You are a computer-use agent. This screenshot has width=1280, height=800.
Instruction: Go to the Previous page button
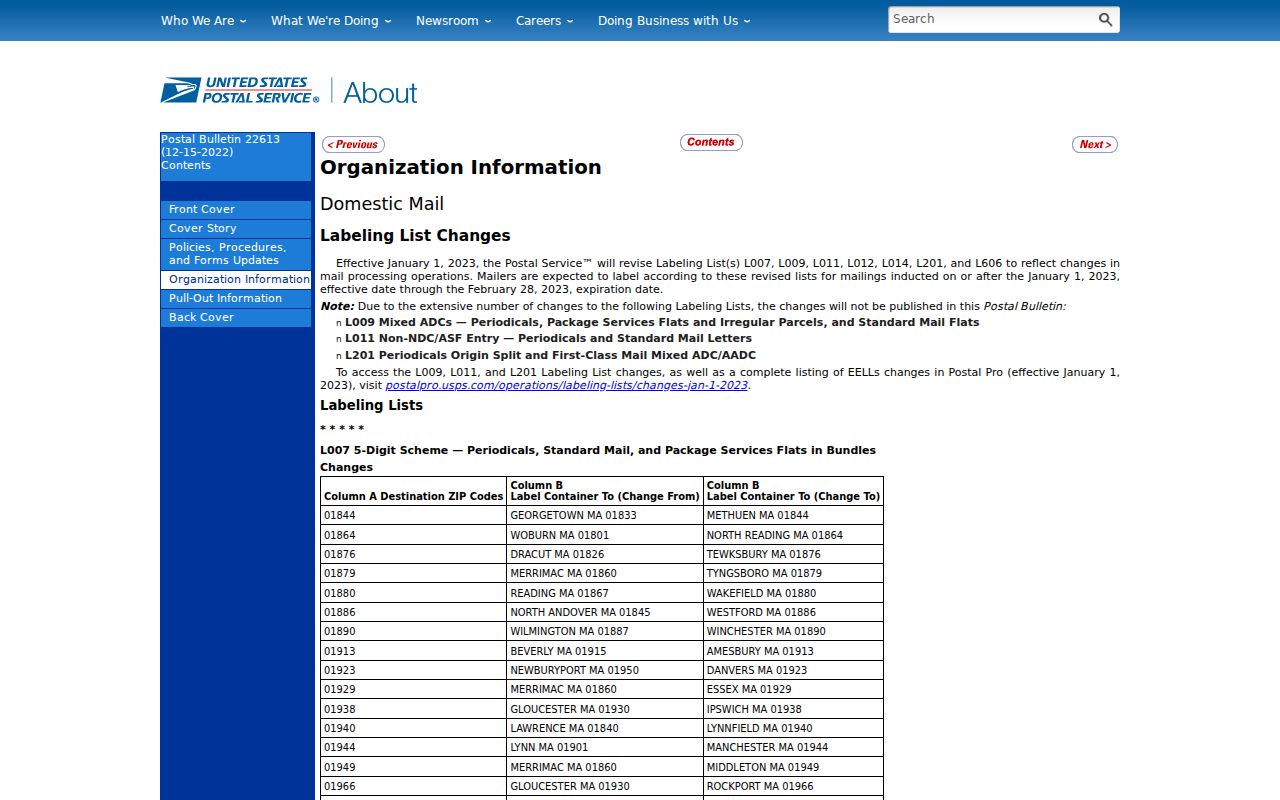(353, 144)
